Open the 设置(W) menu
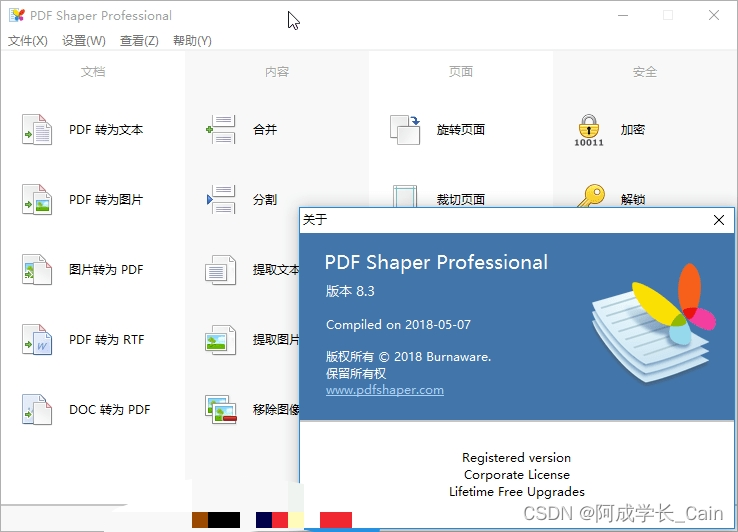 (x=84, y=41)
